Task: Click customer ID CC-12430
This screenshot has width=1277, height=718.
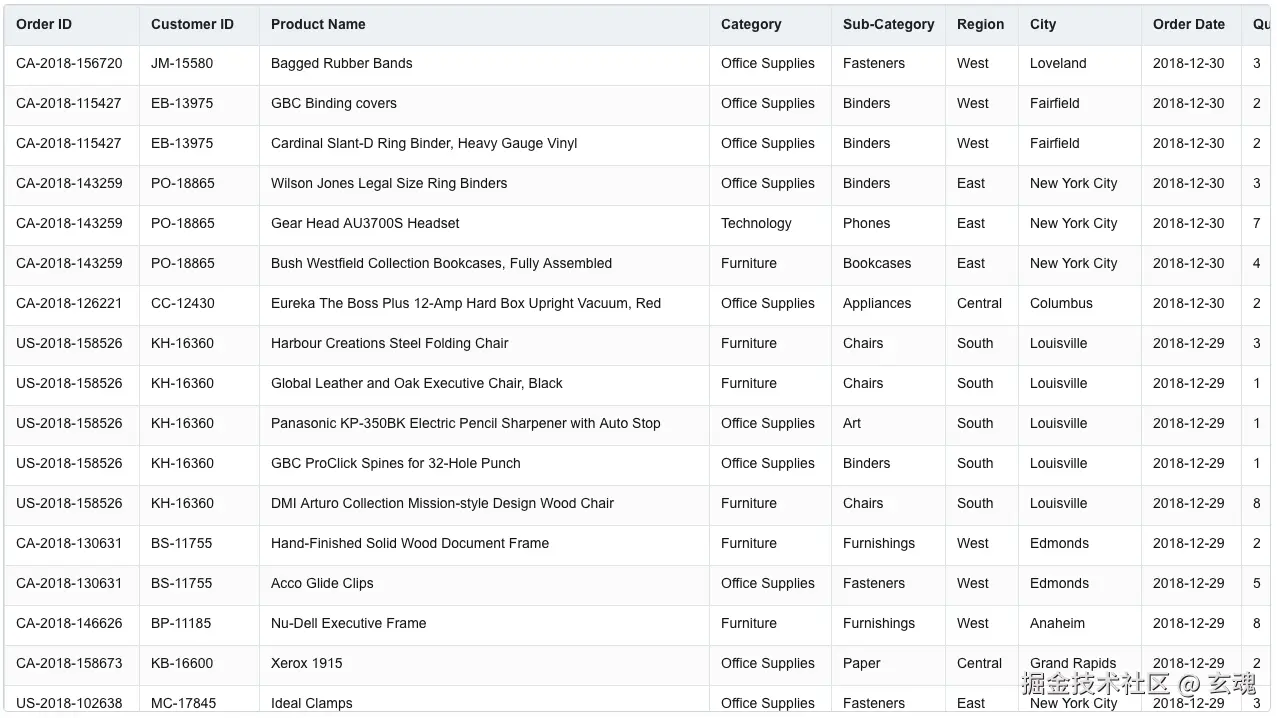Action: [x=183, y=303]
